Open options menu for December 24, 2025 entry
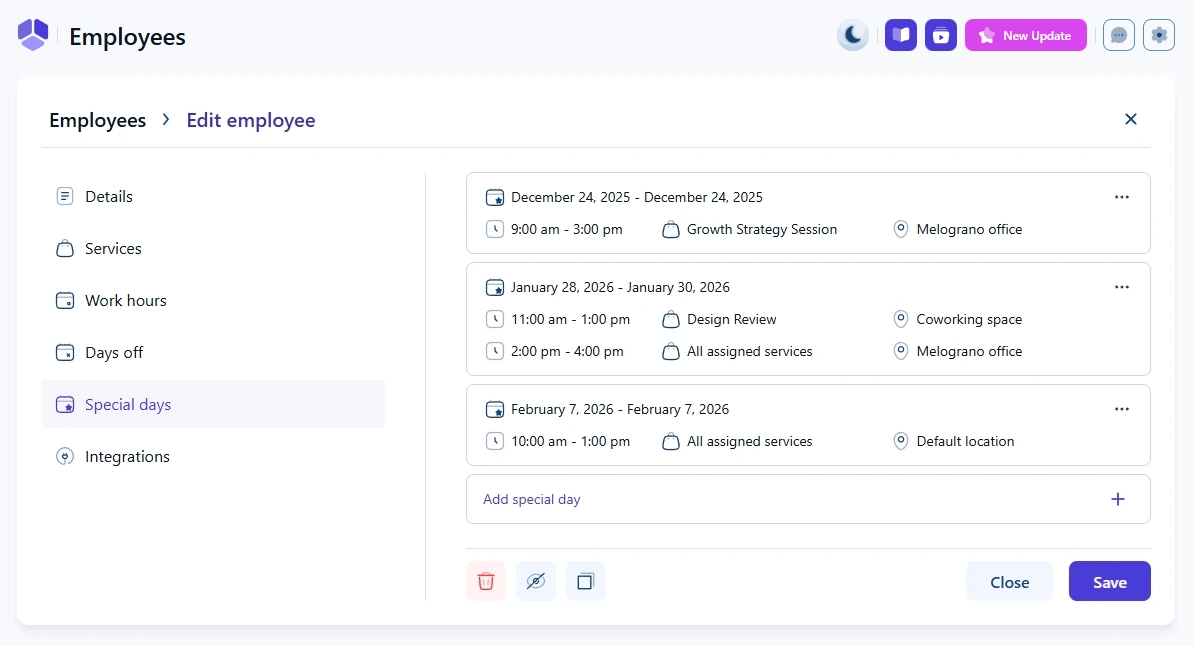Viewport: 1194px width, 646px height. [1122, 197]
